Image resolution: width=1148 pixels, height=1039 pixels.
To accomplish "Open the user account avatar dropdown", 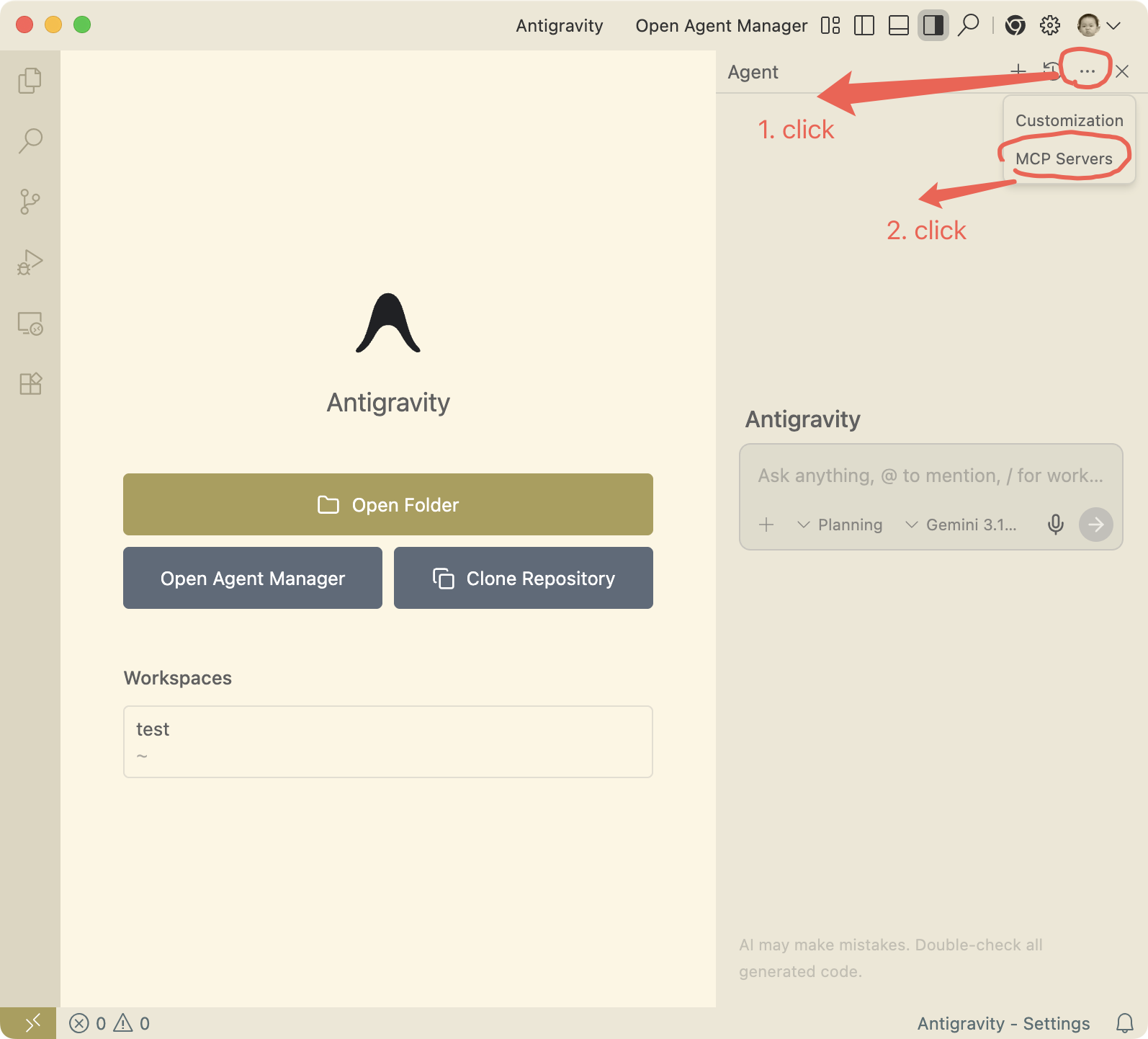I will click(1098, 26).
